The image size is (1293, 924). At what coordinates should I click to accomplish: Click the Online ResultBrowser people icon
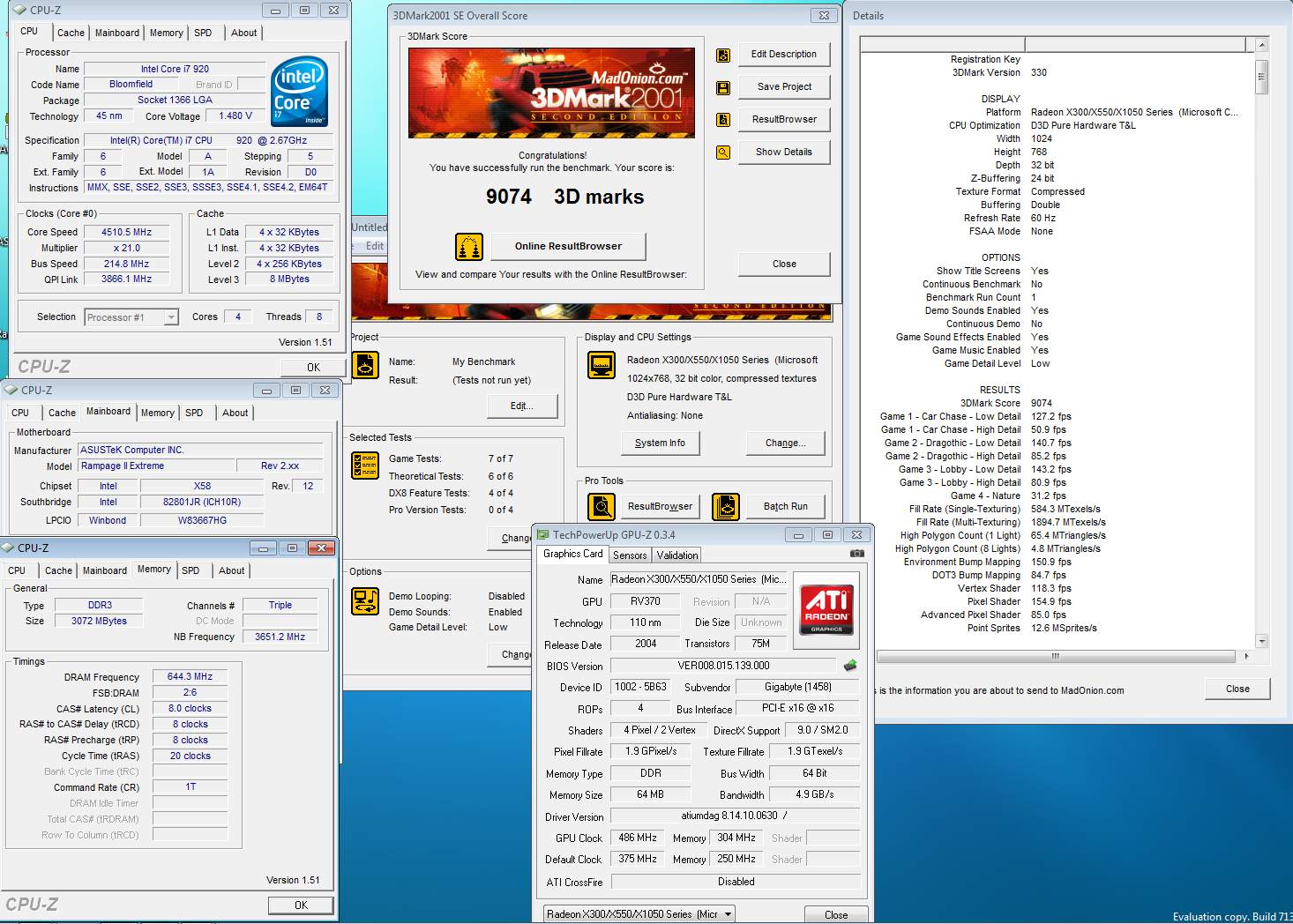469,247
